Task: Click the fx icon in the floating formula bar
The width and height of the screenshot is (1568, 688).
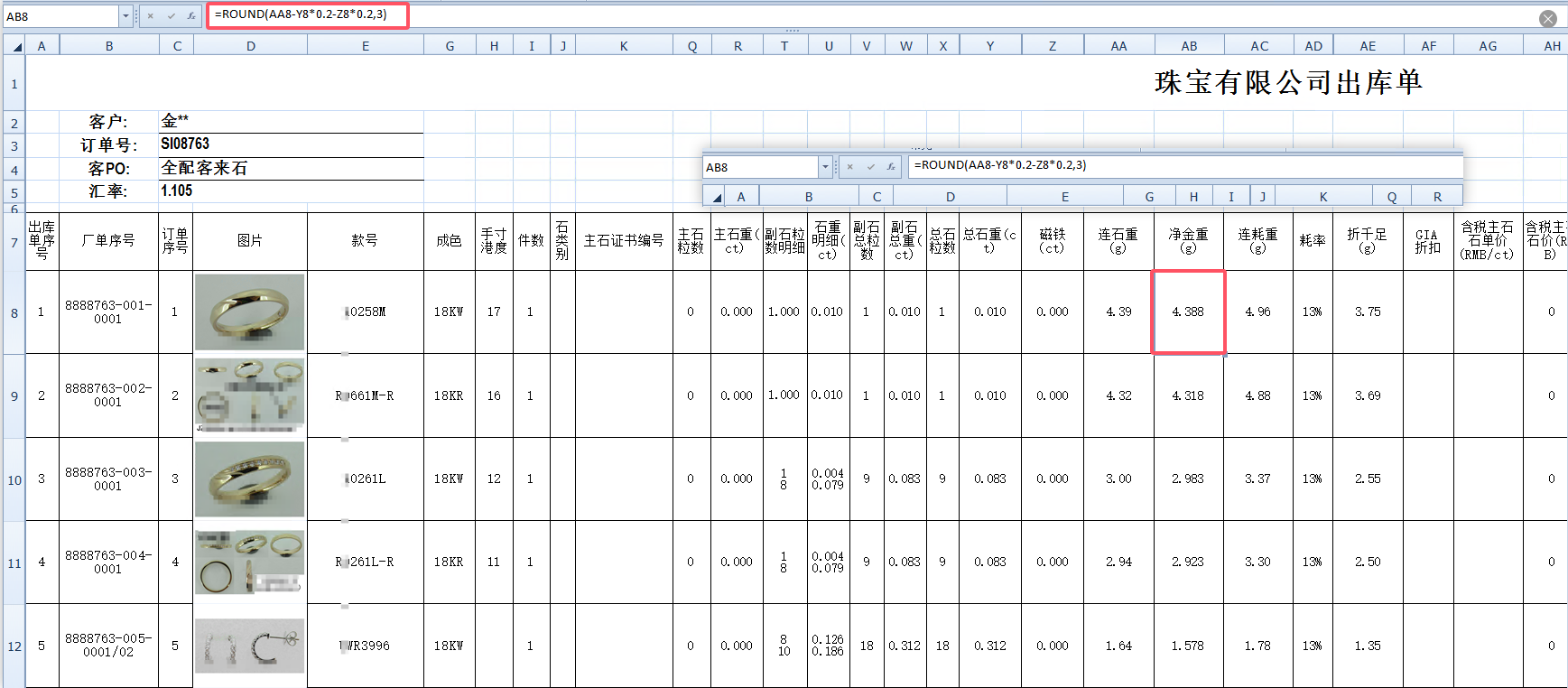Action: tap(890, 167)
